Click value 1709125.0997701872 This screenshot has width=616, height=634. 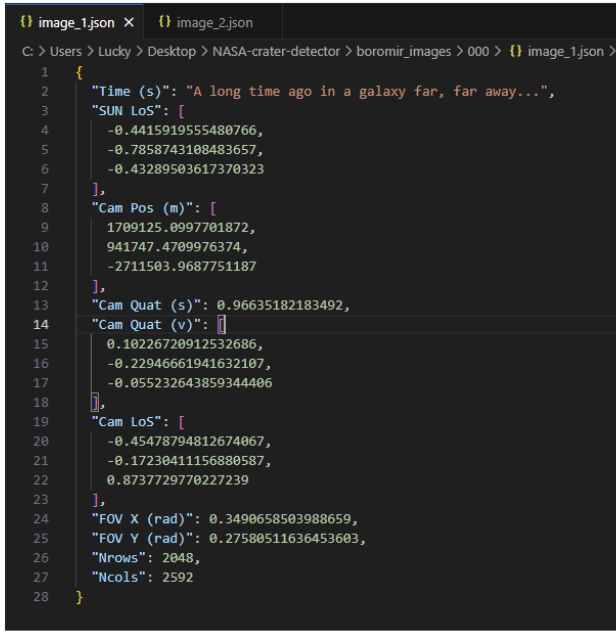point(178,228)
